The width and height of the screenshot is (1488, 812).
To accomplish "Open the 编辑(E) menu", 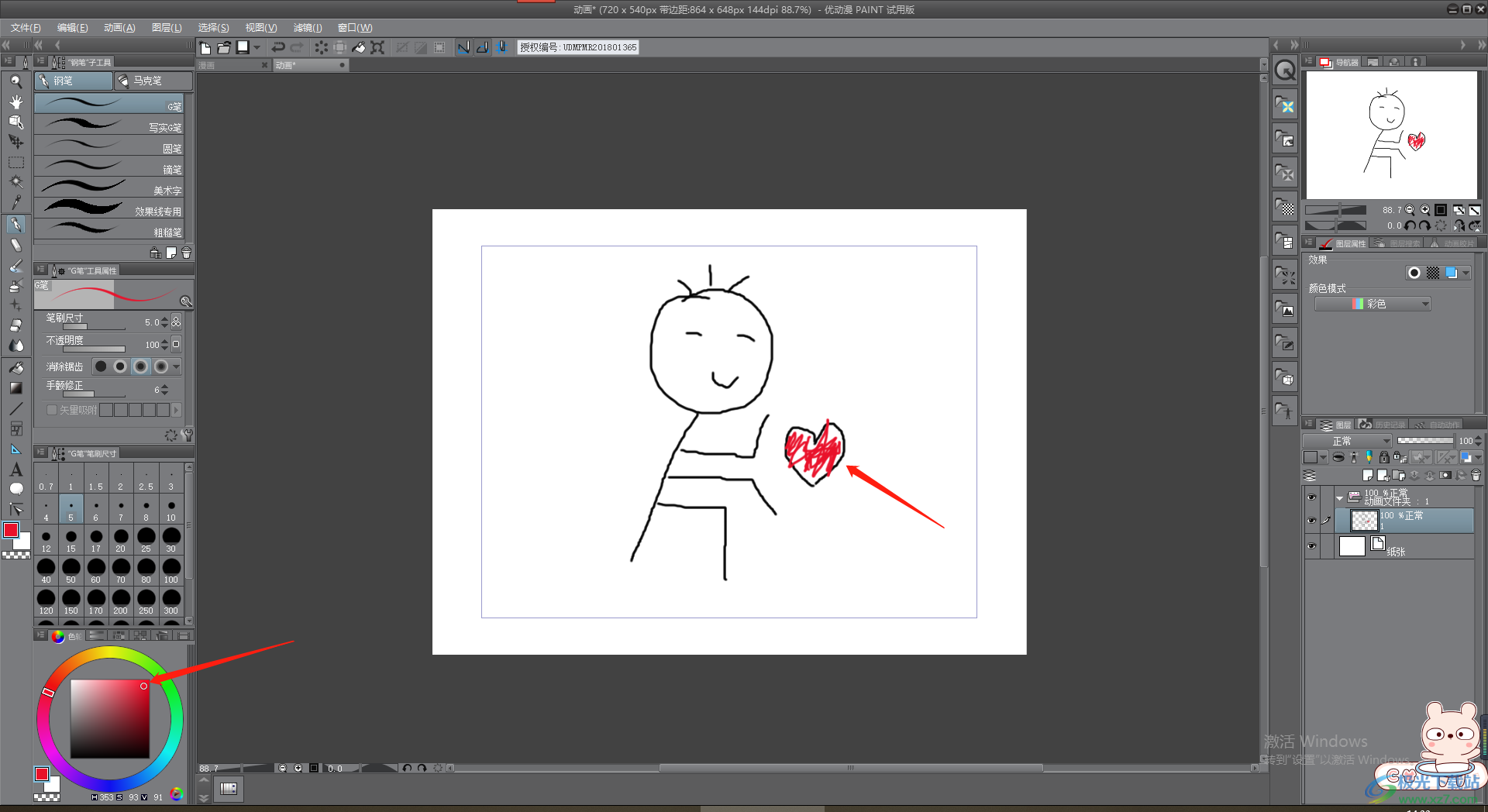I will point(72,28).
